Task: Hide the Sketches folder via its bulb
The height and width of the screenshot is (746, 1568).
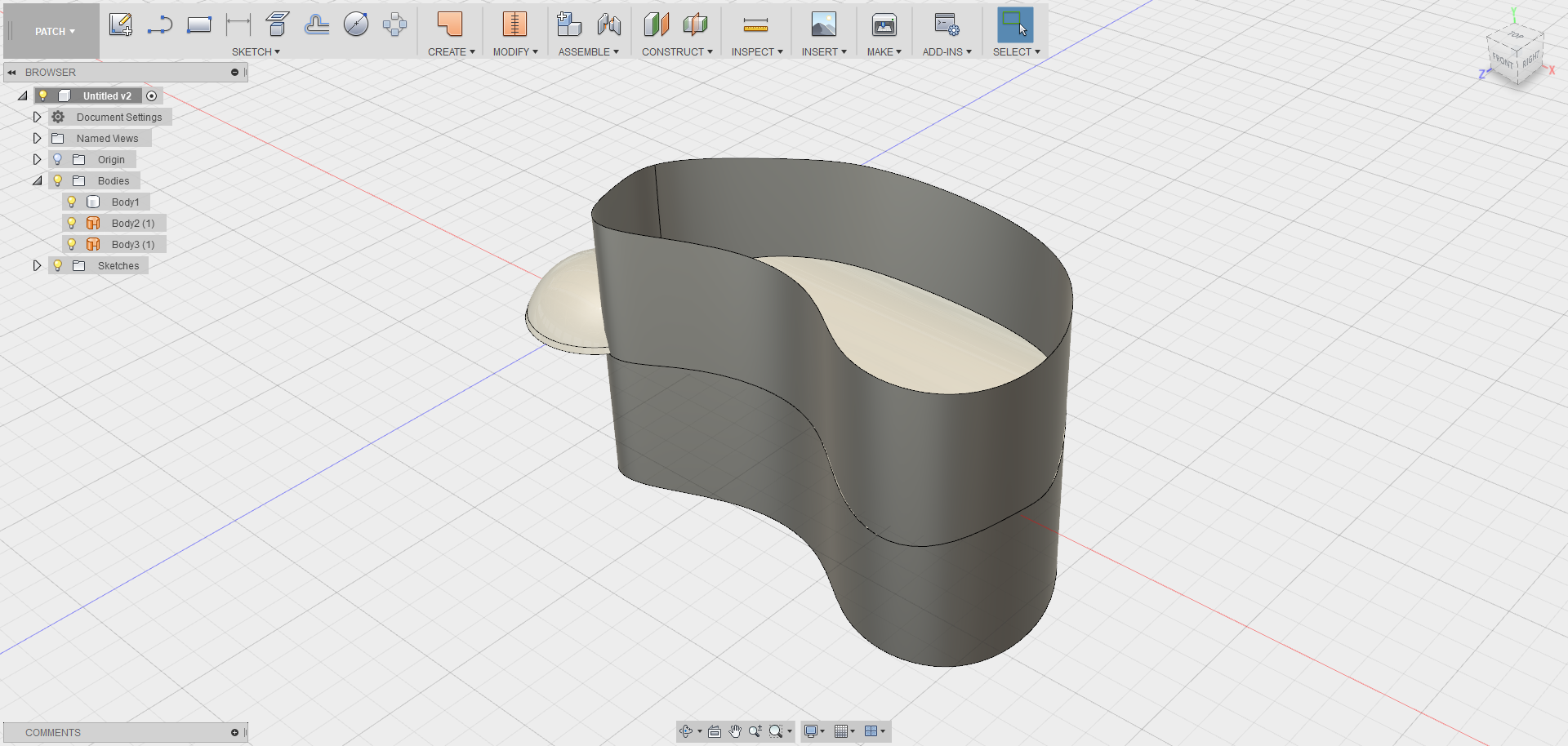Action: pyautogui.click(x=57, y=265)
